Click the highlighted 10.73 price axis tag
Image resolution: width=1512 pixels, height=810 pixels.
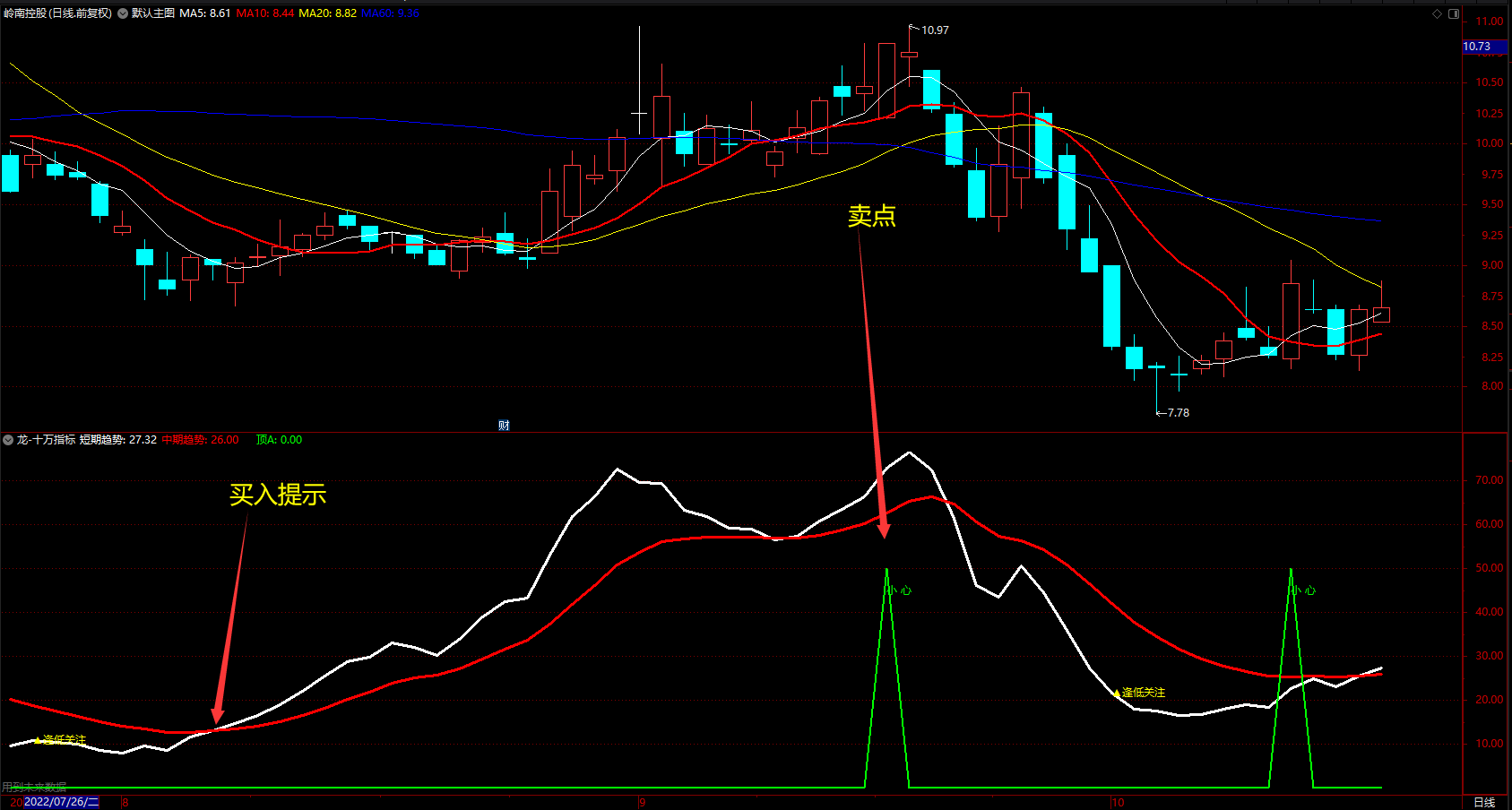[x=1483, y=47]
